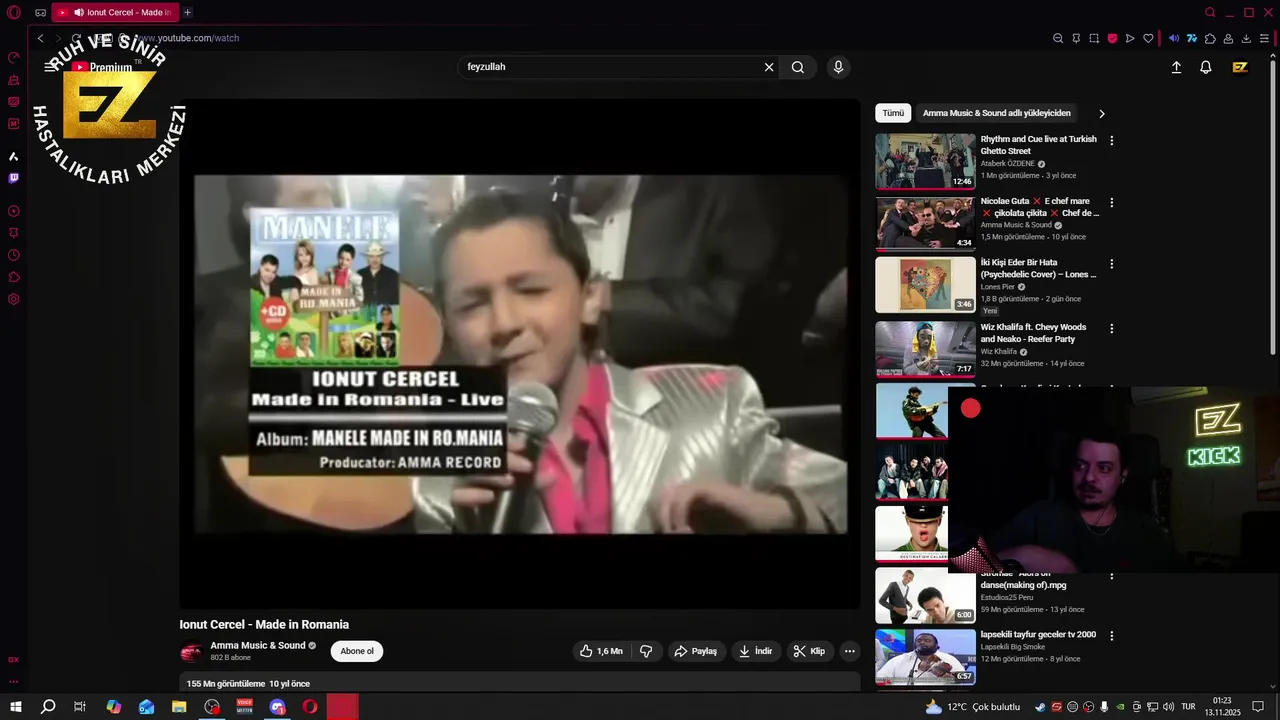Image resolution: width=1280 pixels, height=720 pixels.
Task: Dislike the video with thumbs-down button
Action: coord(646,651)
